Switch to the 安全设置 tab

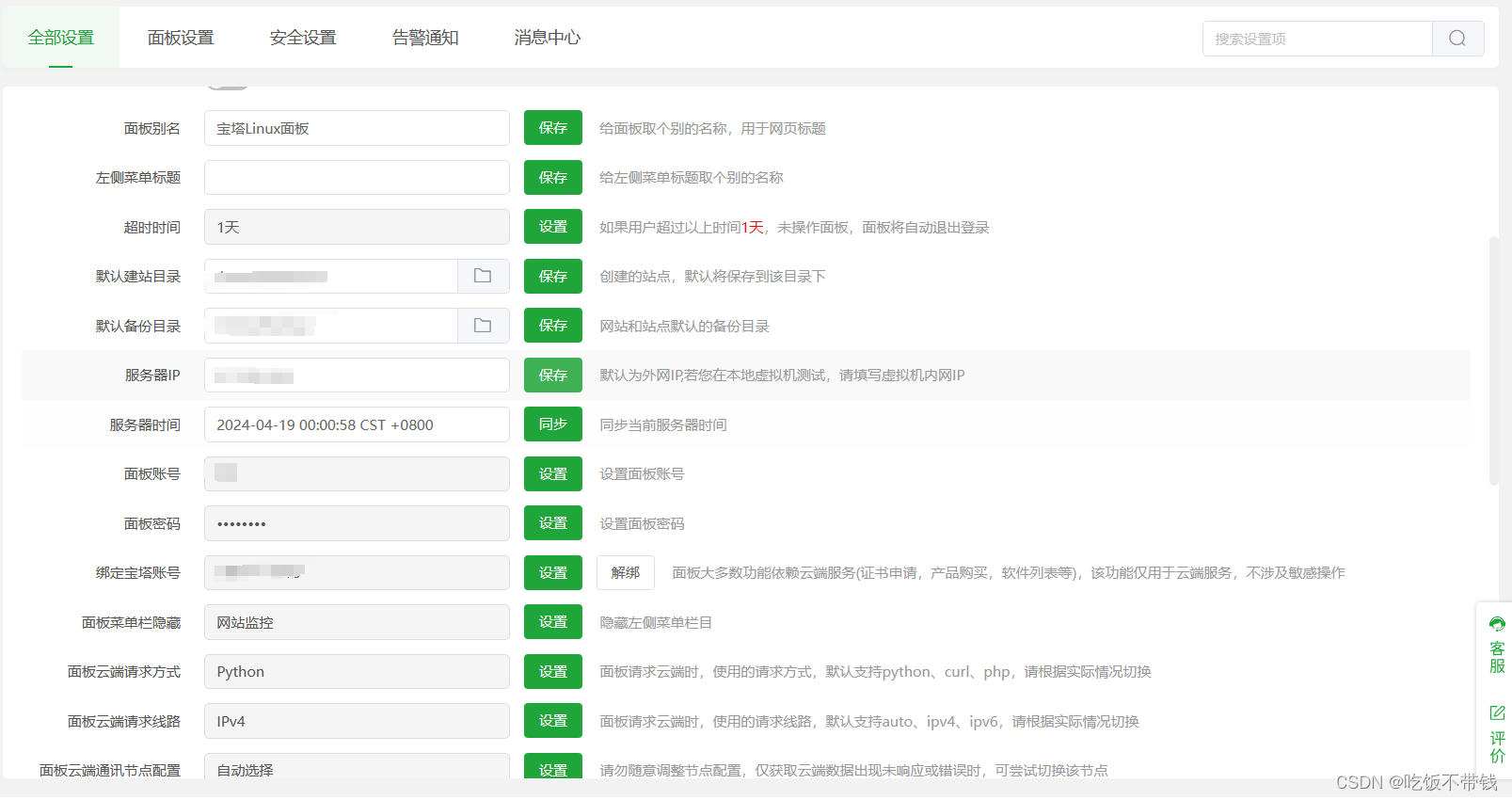pyautogui.click(x=303, y=38)
